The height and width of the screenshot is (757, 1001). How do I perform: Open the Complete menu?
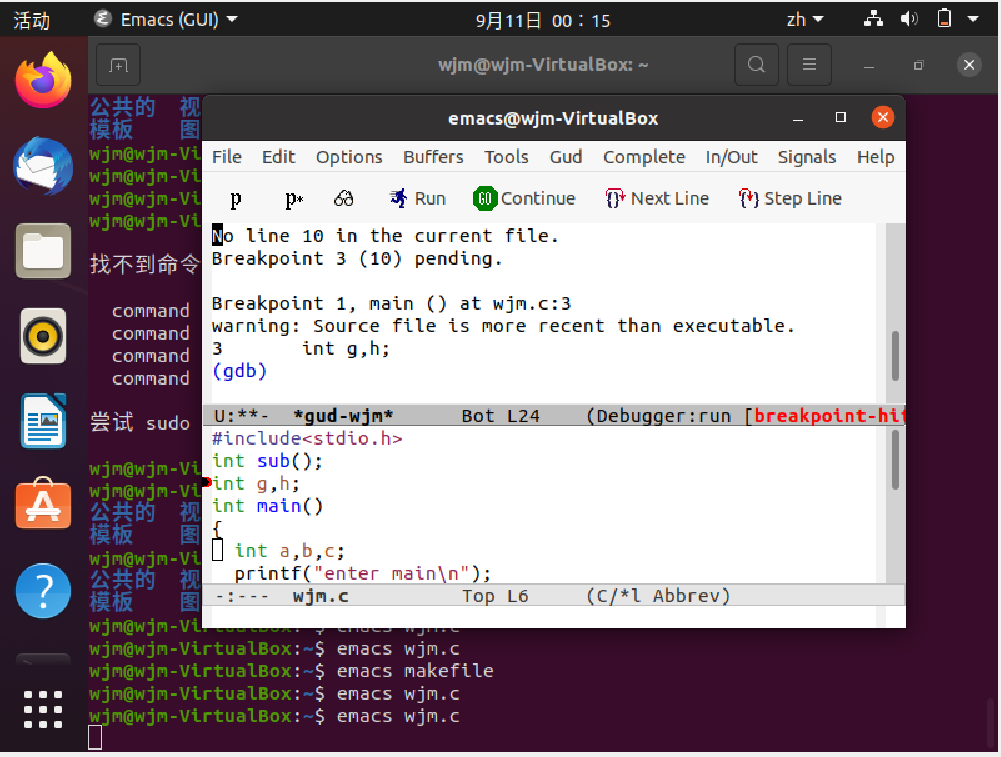tap(644, 157)
